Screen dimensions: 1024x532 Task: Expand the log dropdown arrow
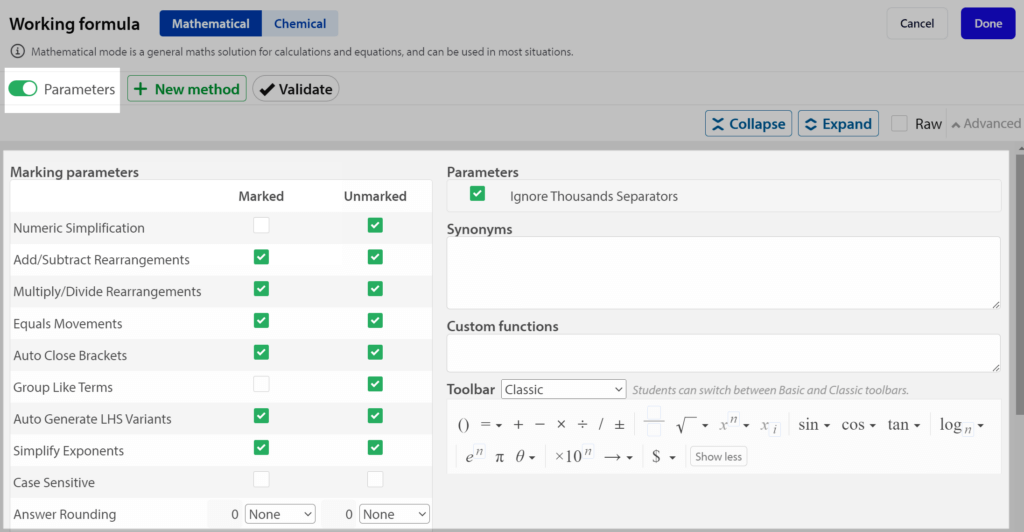click(x=981, y=426)
